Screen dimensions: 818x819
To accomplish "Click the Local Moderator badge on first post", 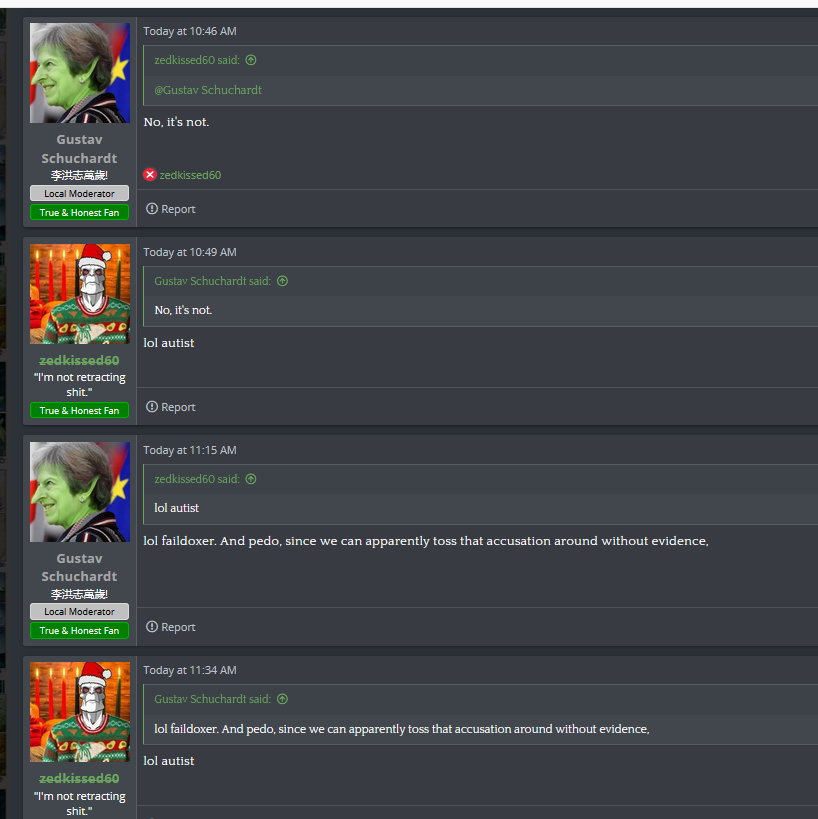I will [x=79, y=193].
